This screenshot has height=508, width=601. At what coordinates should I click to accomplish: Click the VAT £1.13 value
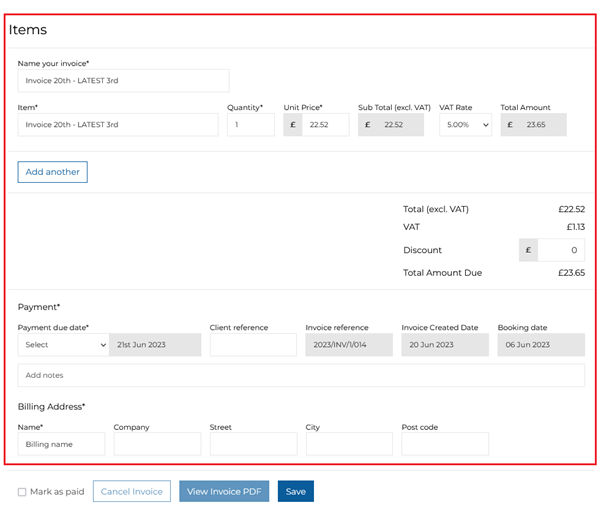576,227
